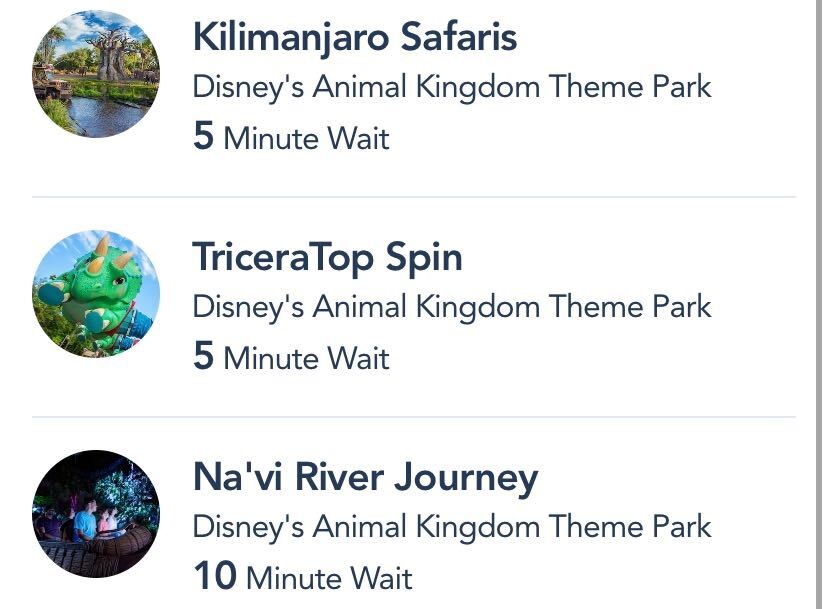Select the park name under Na'vi River Journey

[451, 527]
